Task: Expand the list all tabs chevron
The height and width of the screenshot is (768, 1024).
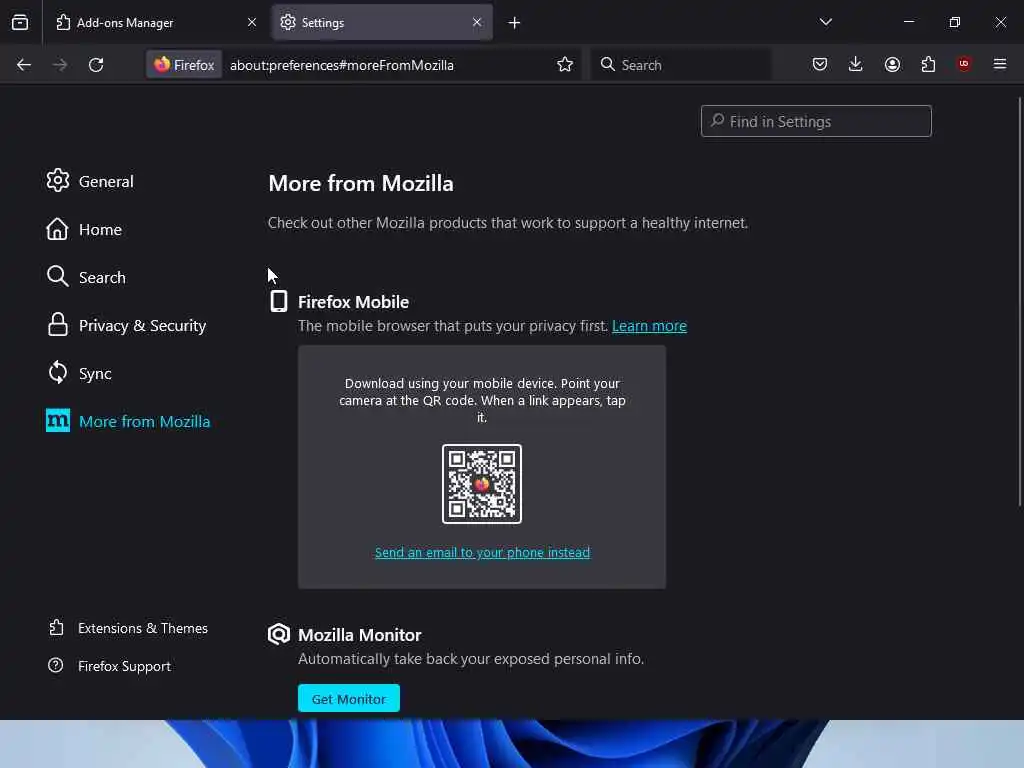Action: click(x=825, y=22)
